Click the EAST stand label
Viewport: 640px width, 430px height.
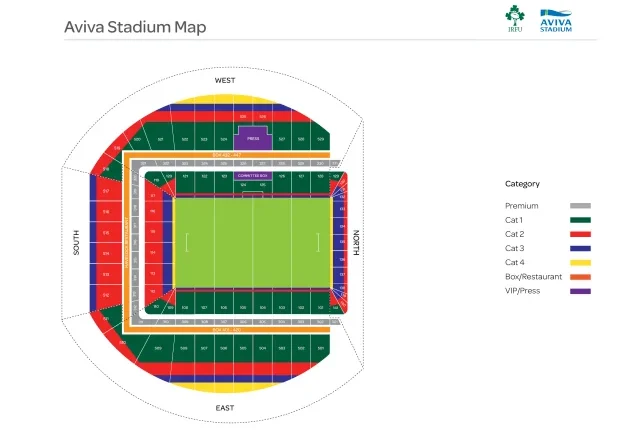[x=226, y=408]
